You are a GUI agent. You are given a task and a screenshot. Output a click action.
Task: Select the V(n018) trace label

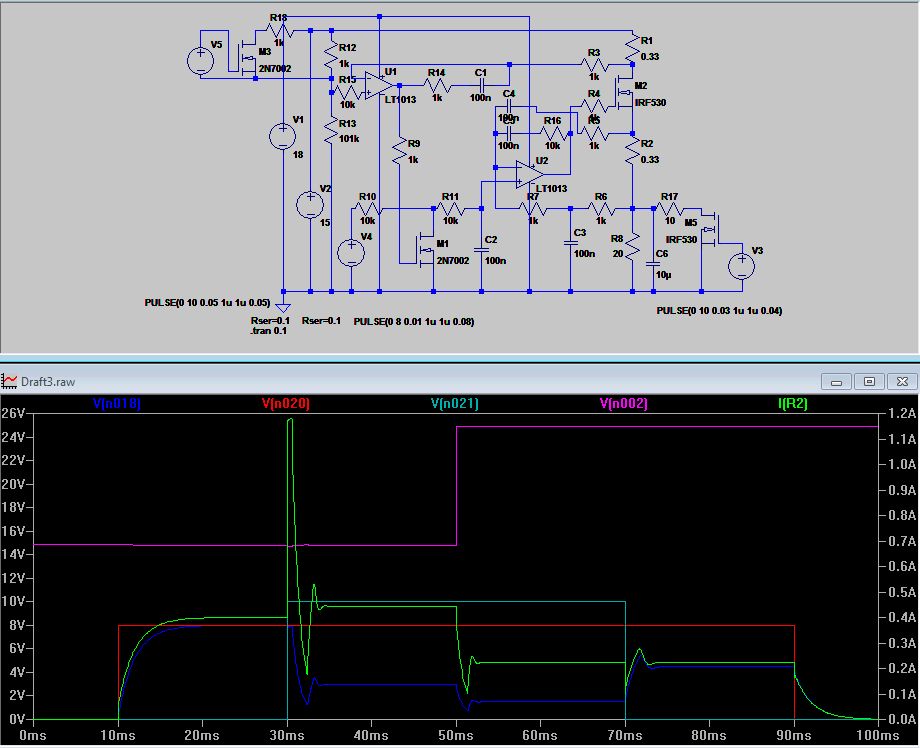point(116,403)
